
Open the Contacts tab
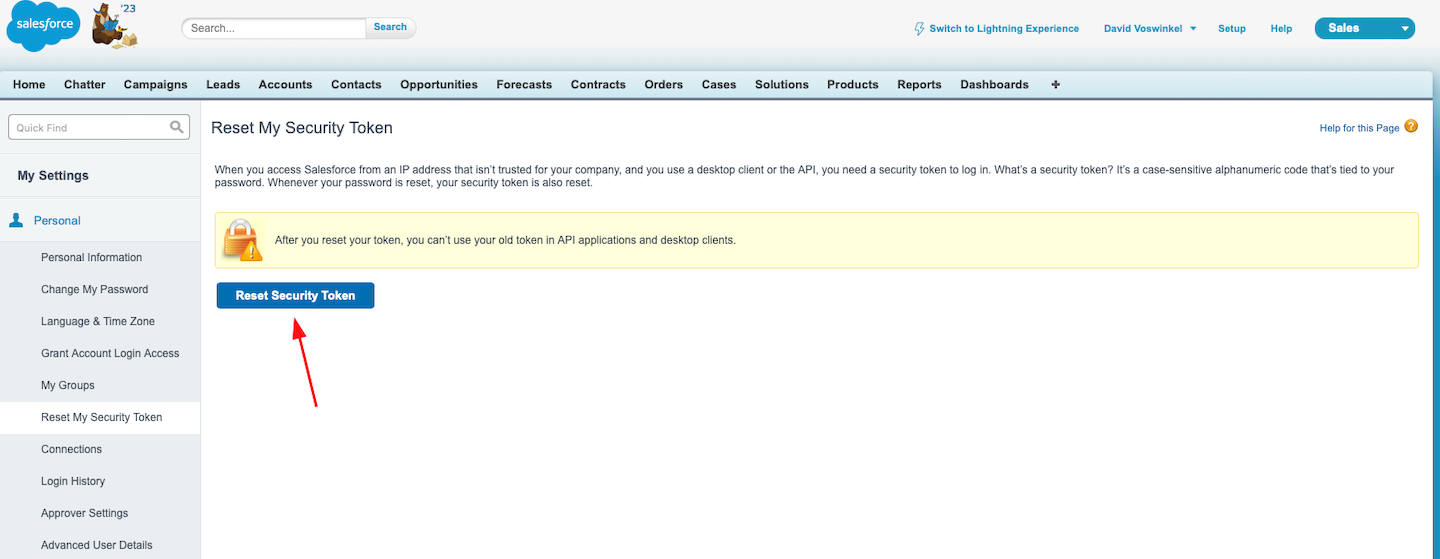click(x=356, y=85)
